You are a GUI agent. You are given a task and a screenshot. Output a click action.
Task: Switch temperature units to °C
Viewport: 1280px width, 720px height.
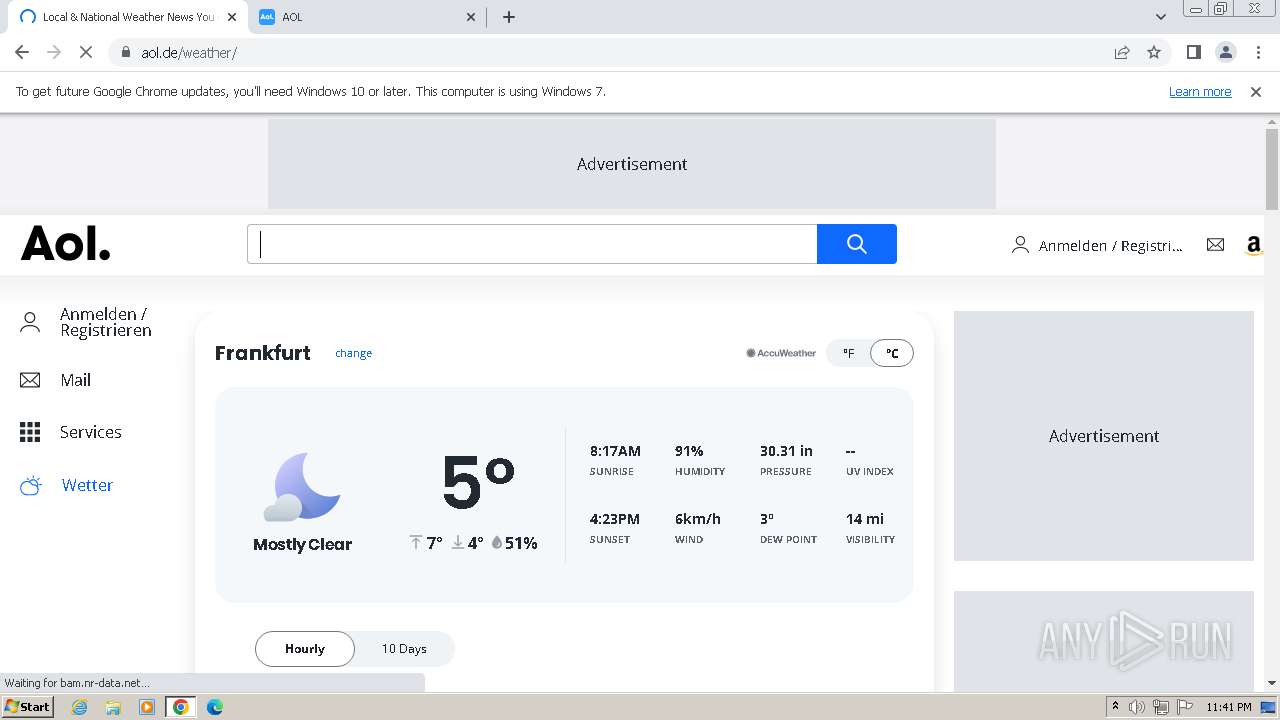coord(892,353)
